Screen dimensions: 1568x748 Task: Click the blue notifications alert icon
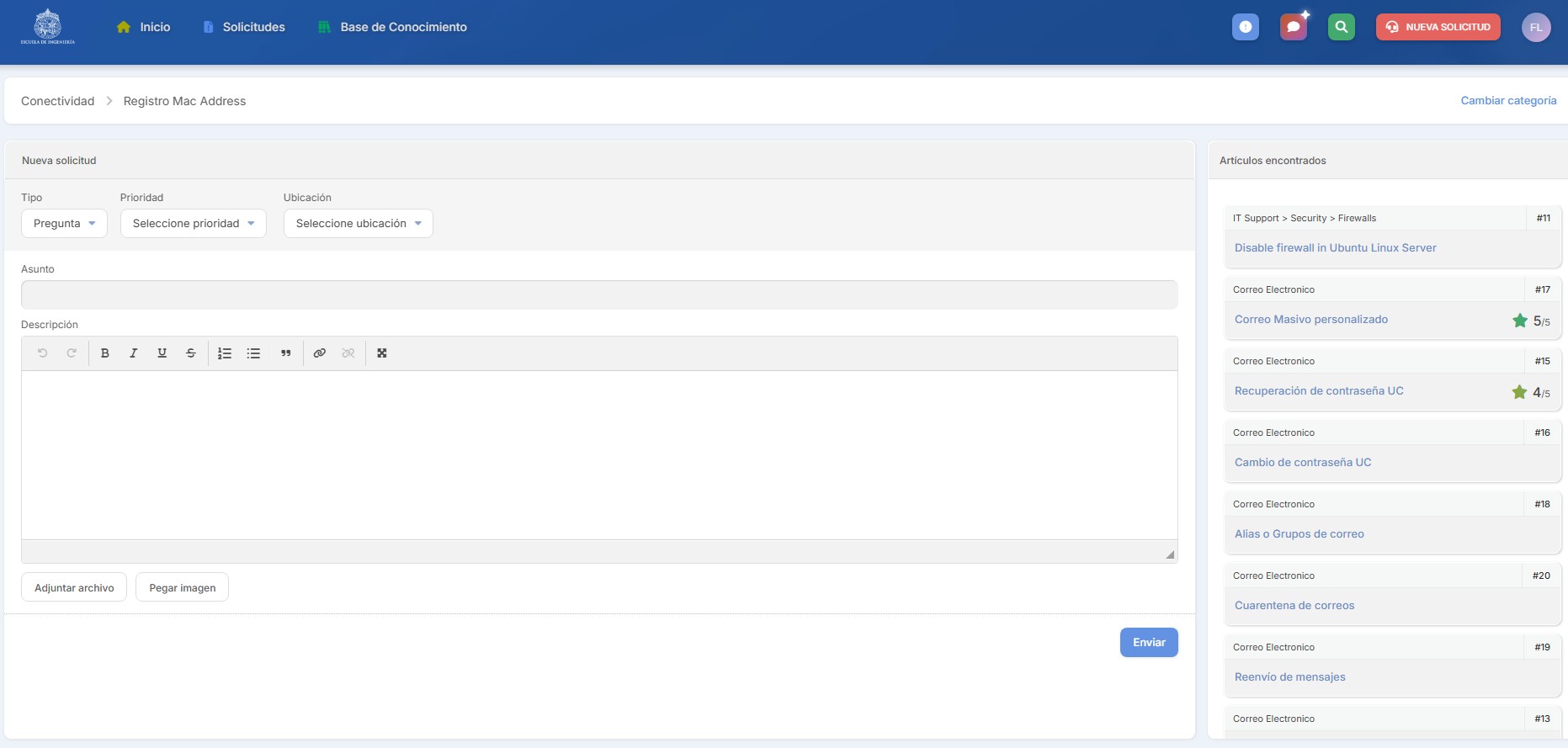click(1246, 27)
